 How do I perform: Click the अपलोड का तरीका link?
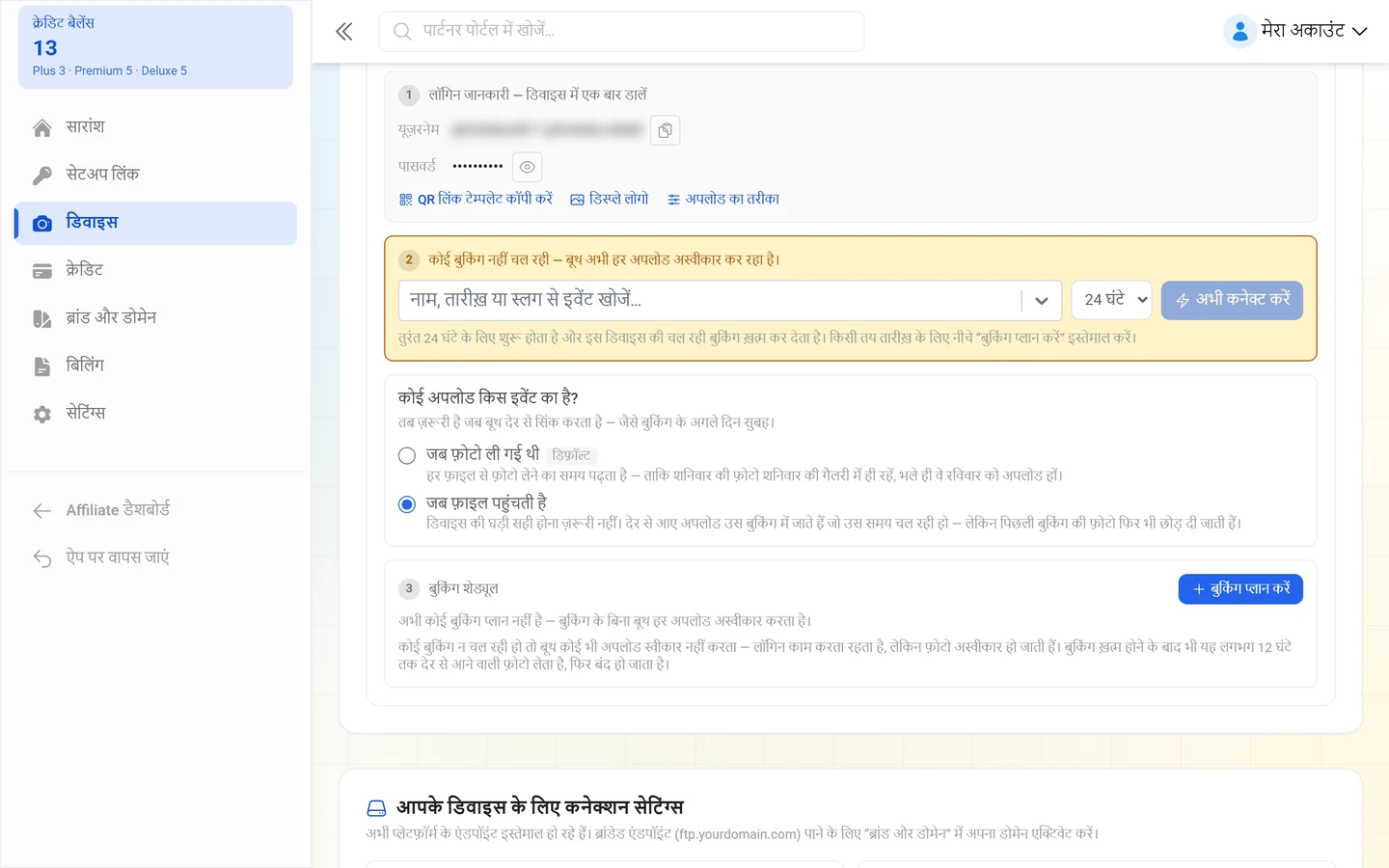(723, 200)
